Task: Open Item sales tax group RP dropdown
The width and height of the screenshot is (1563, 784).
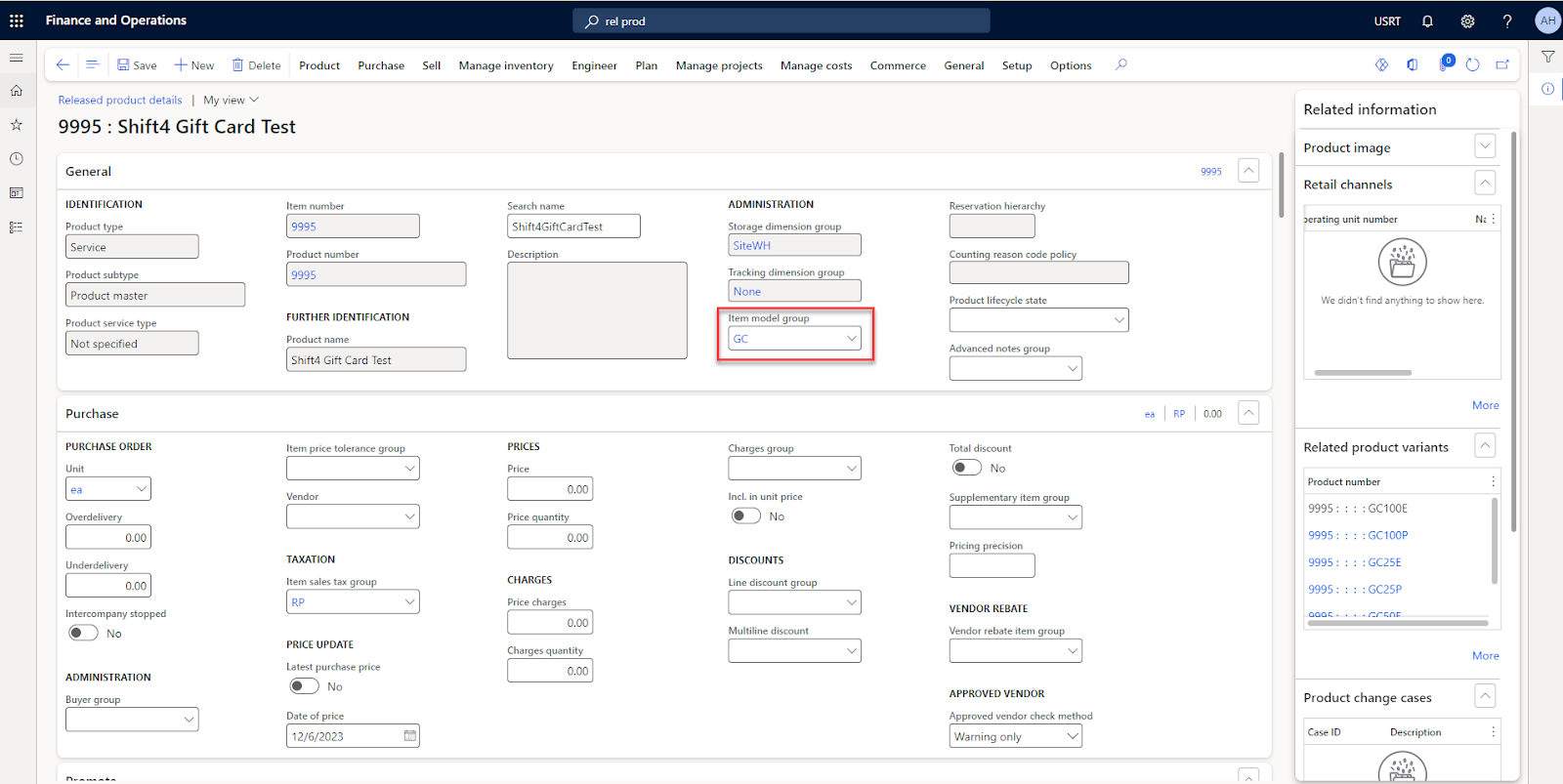Action: [410, 602]
